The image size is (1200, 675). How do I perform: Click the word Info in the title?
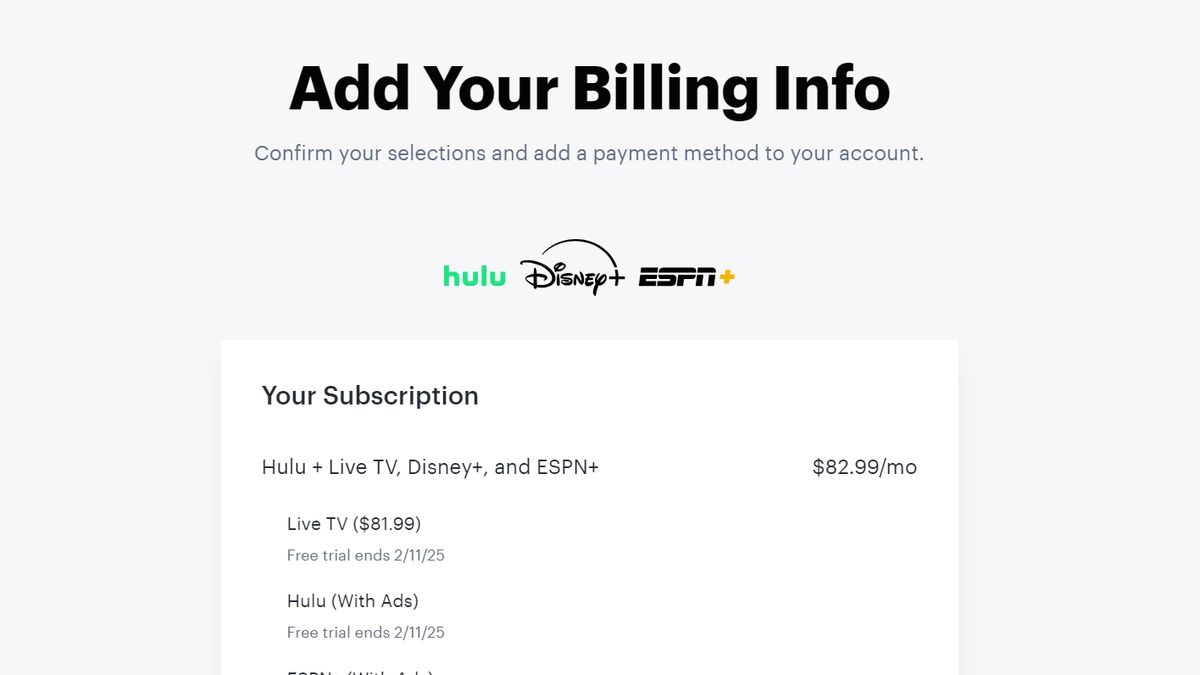(831, 88)
